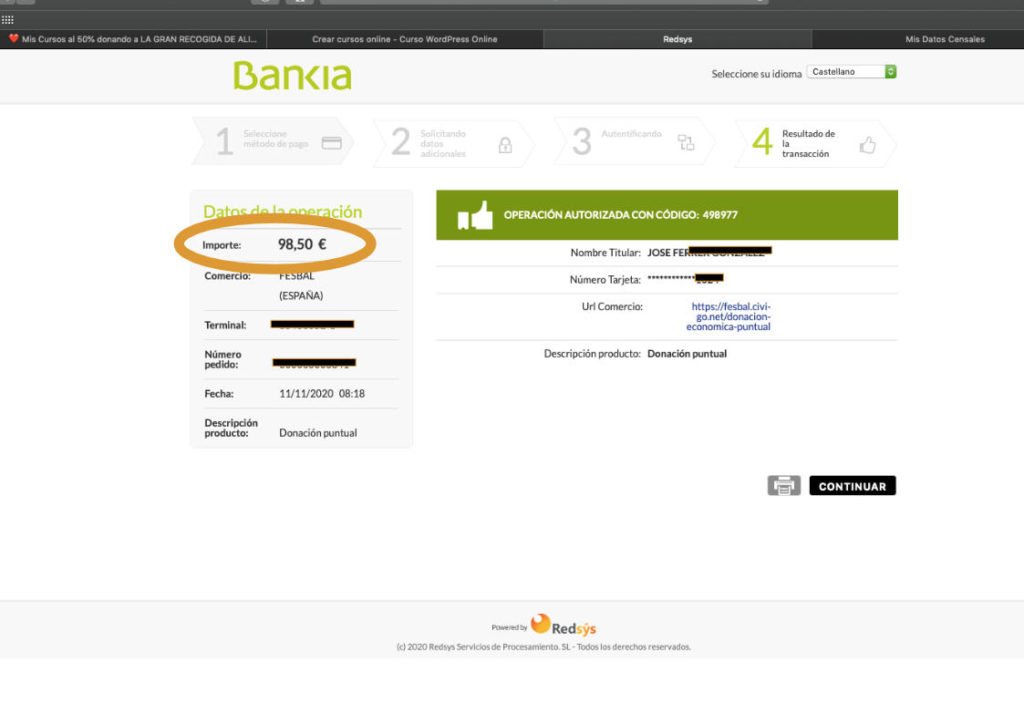Viewport: 1024px width, 724px height.
Task: Click the white thumbs-up icon in green banner
Action: (x=475, y=215)
